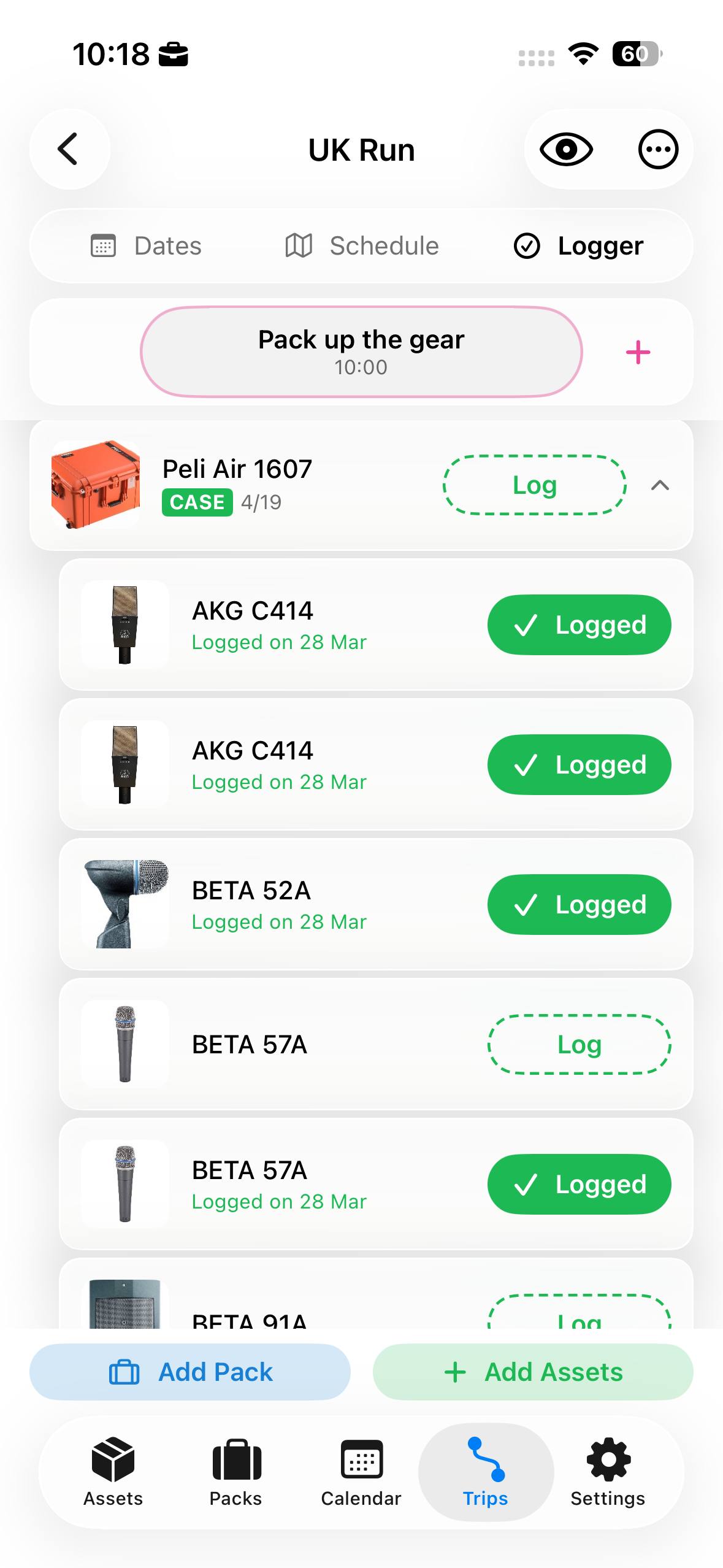The image size is (723, 1568).
Task: Open the Assets tab in bottom bar
Action: pos(113,1472)
